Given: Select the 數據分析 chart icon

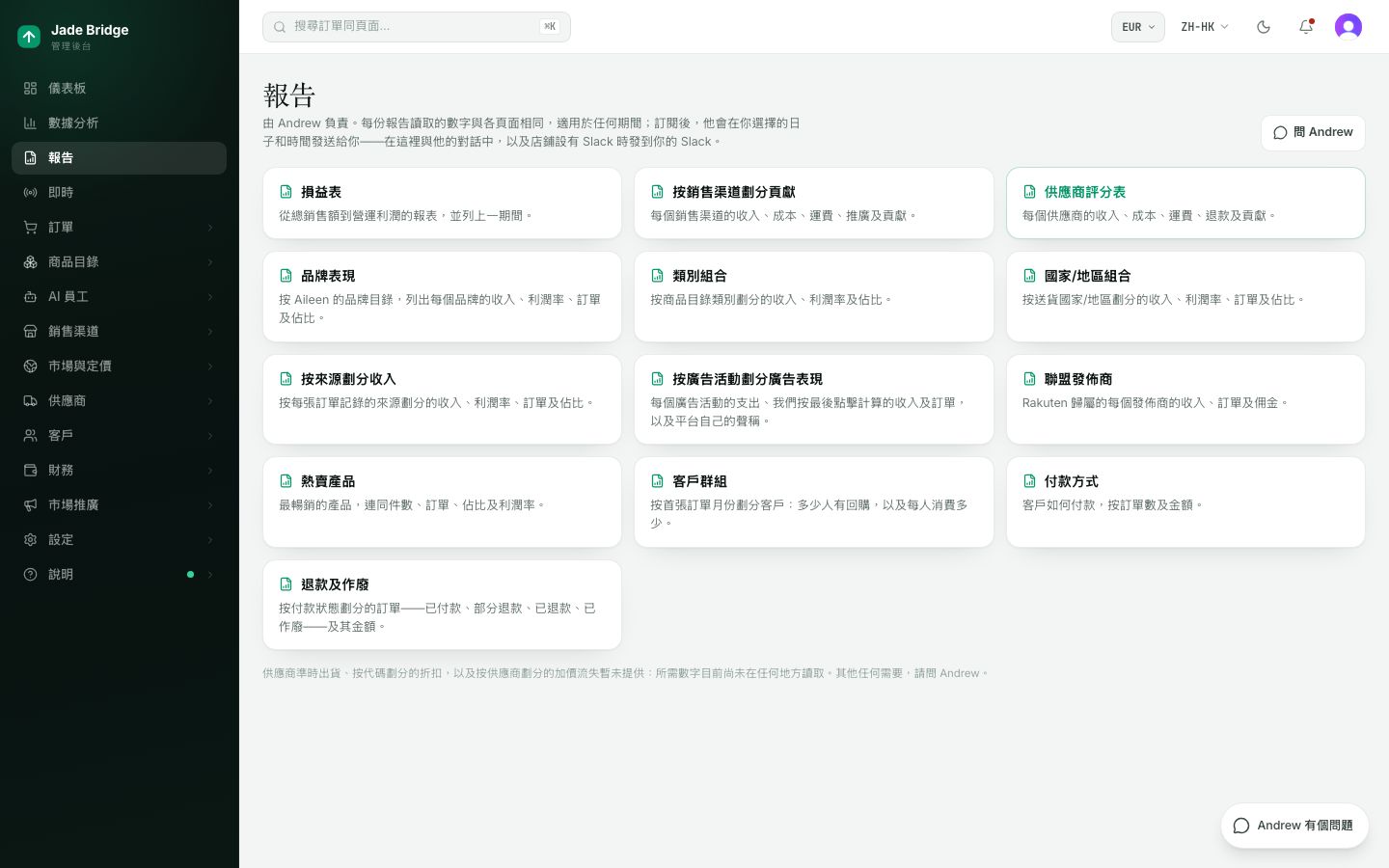Looking at the screenshot, I should tap(30, 122).
